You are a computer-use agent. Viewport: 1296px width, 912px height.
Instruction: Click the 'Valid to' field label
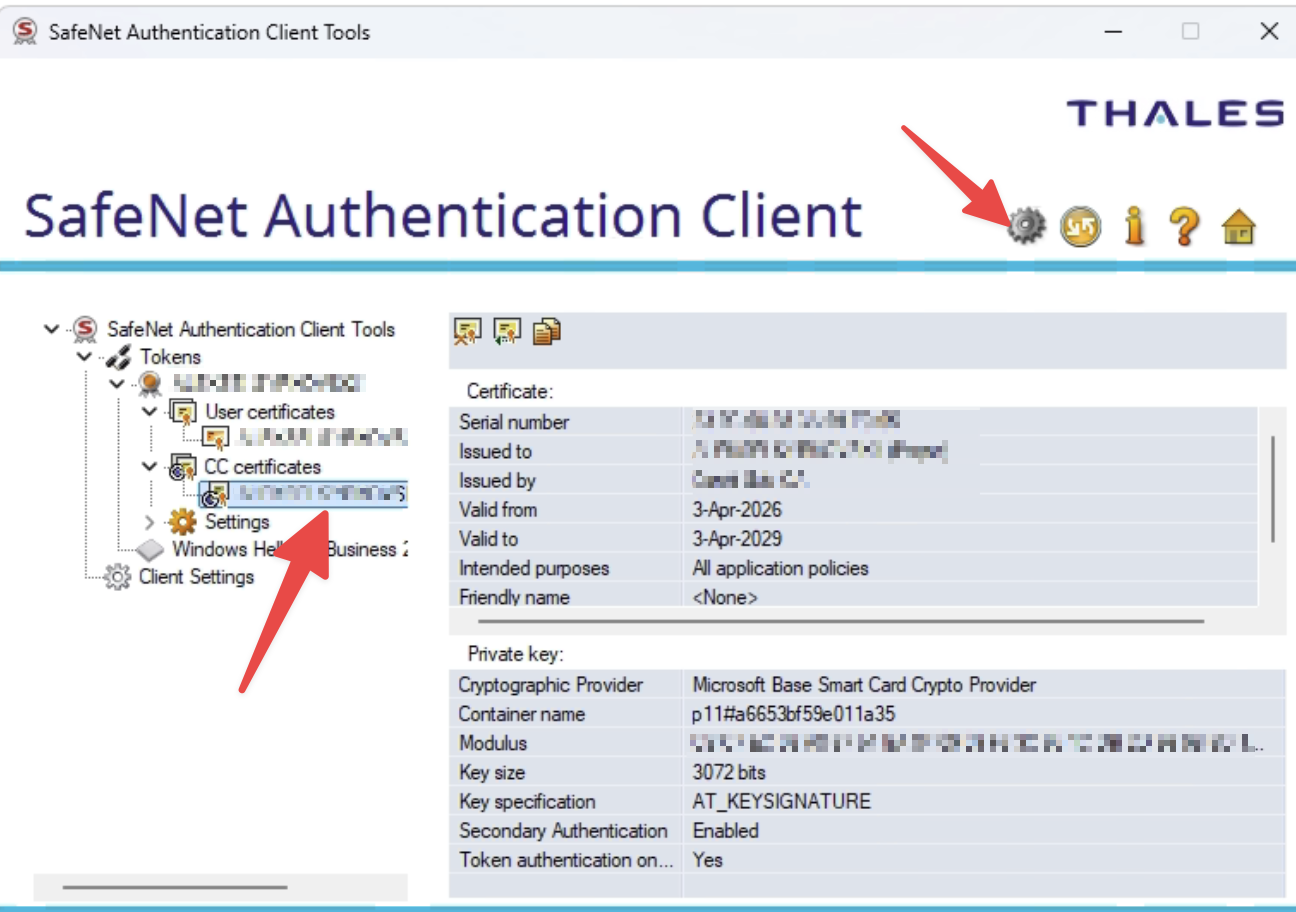[x=489, y=538]
